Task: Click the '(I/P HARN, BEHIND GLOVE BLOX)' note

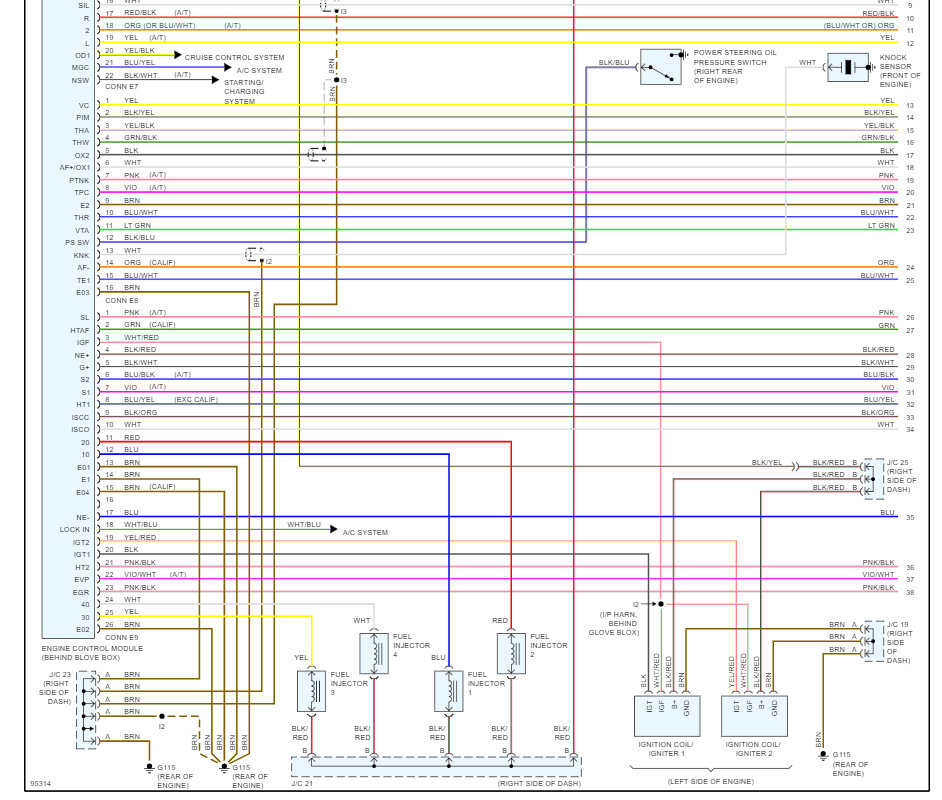Action: (614, 623)
